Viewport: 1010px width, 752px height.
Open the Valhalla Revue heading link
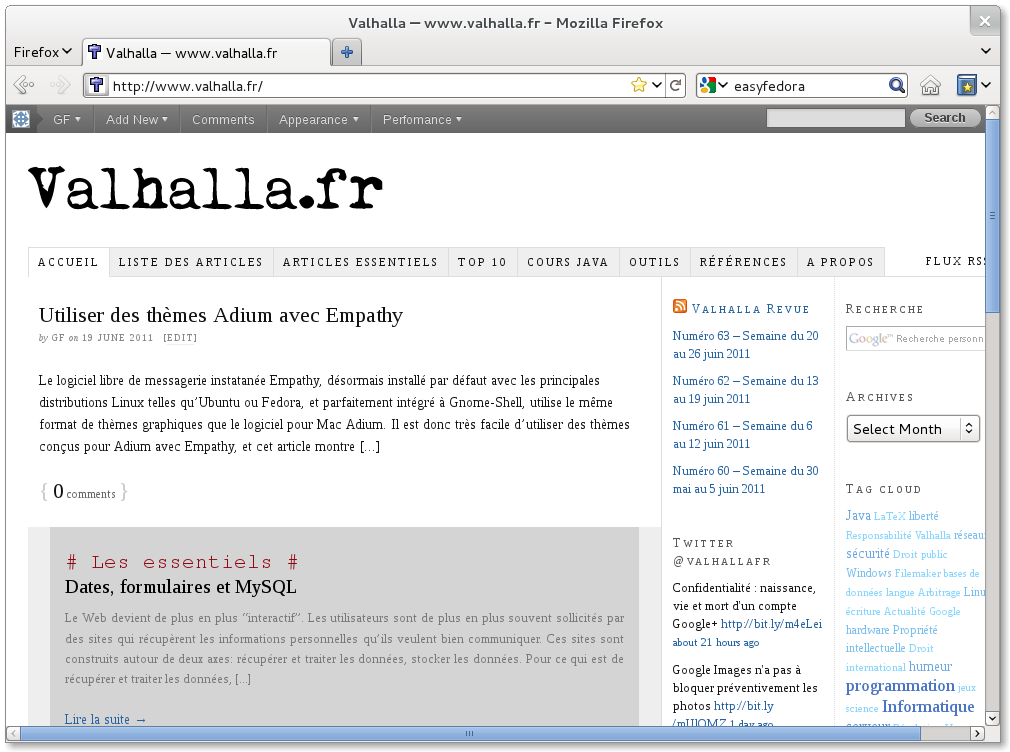(x=750, y=309)
